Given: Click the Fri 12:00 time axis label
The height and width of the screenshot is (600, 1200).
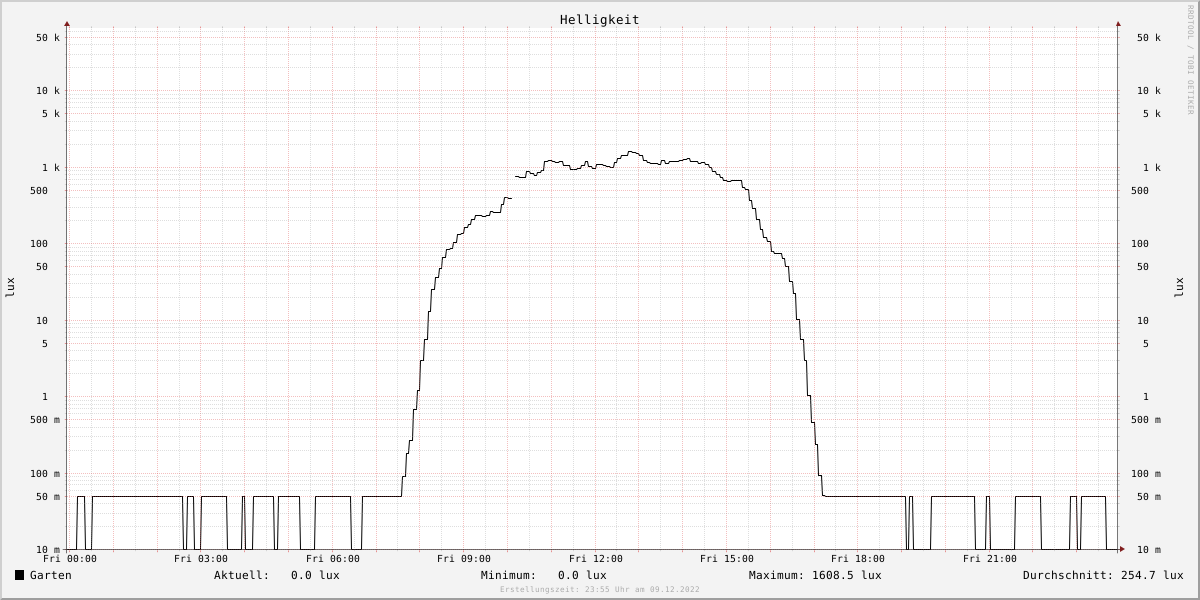Looking at the screenshot, I should point(596,559).
